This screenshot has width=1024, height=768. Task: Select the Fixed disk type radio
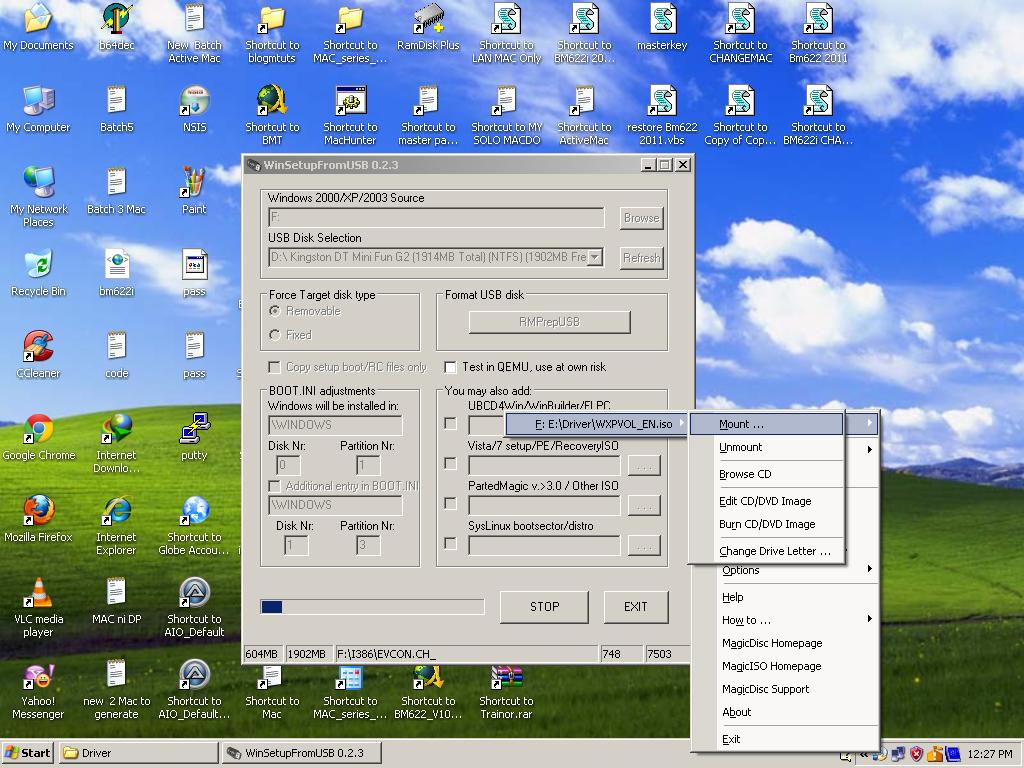click(x=275, y=335)
